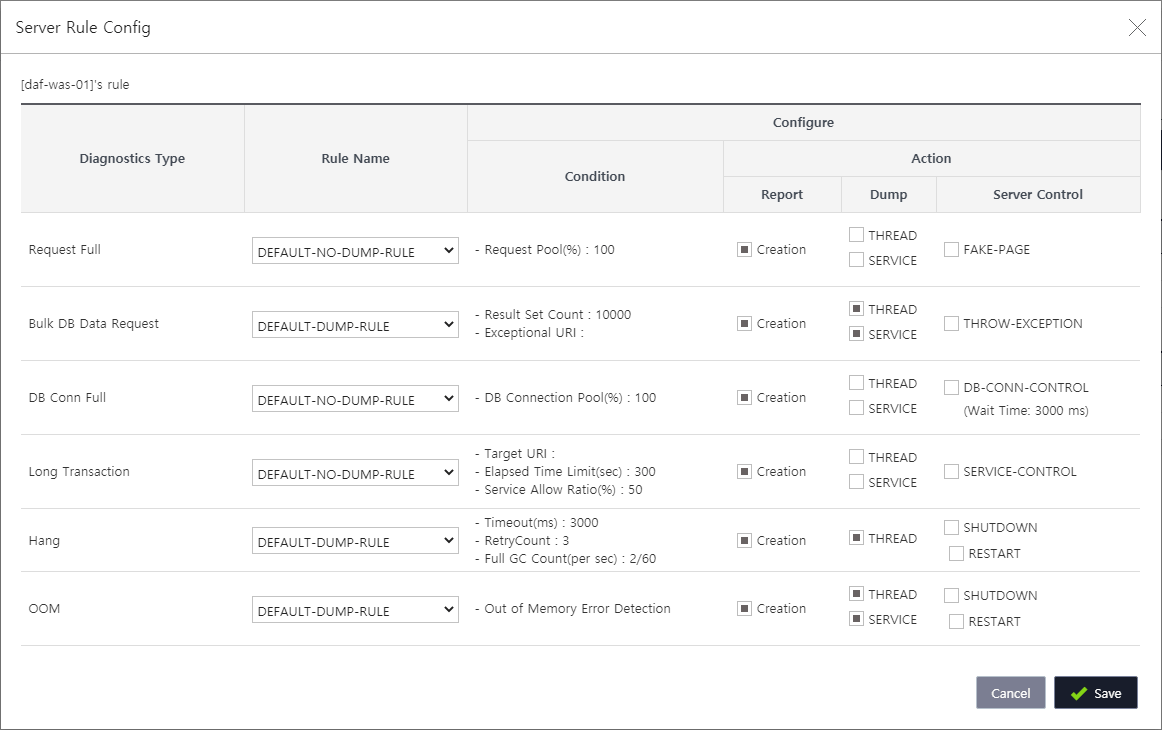Open the Hang rule name dropdown
Image resolution: width=1162 pixels, height=730 pixels.
(355, 540)
